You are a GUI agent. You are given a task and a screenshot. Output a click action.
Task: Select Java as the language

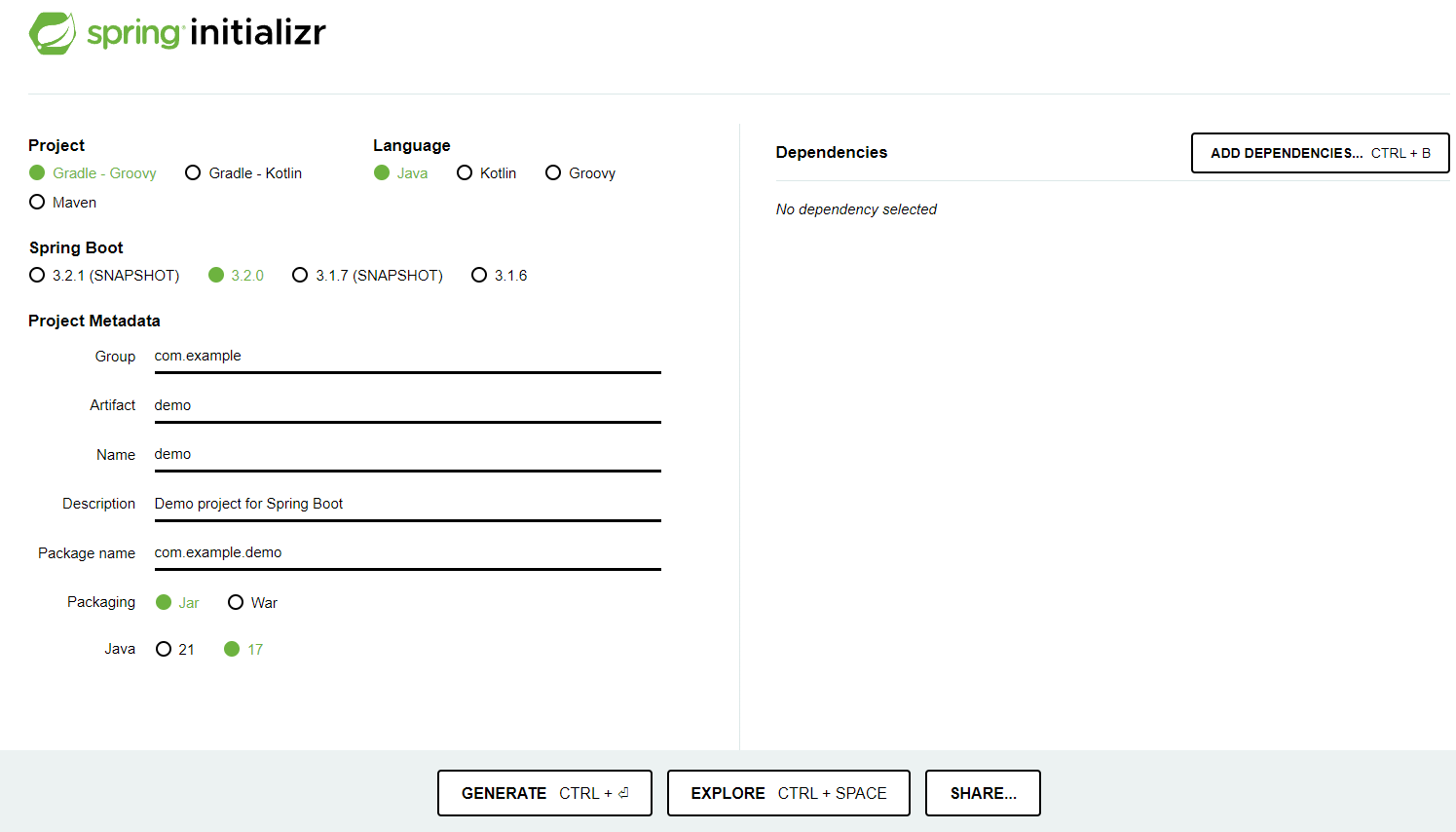(x=401, y=173)
